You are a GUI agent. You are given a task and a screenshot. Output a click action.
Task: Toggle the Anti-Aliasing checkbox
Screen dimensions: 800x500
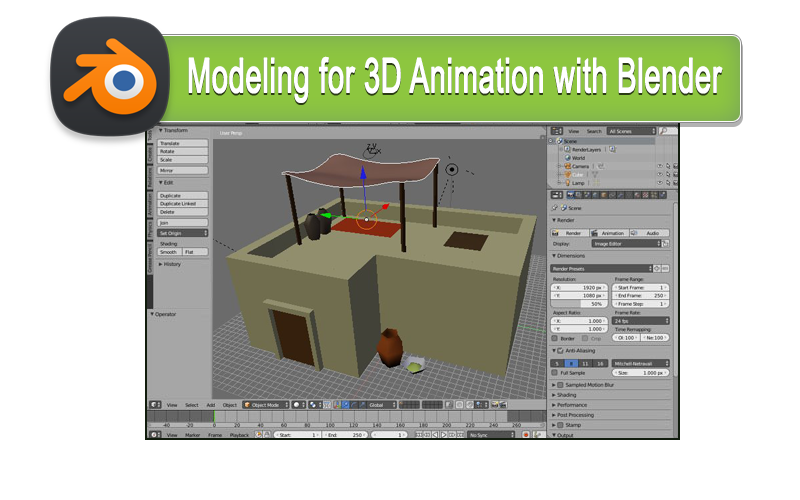tap(561, 351)
